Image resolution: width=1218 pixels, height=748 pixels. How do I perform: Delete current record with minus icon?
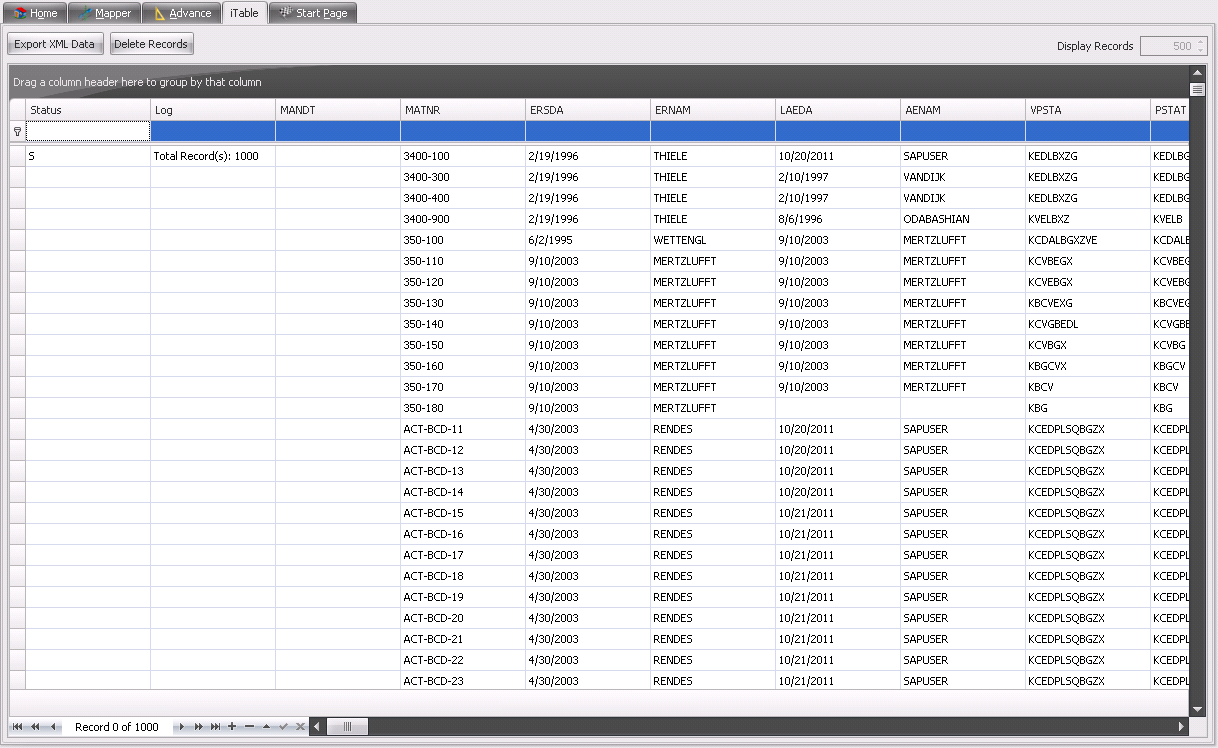pos(249,727)
